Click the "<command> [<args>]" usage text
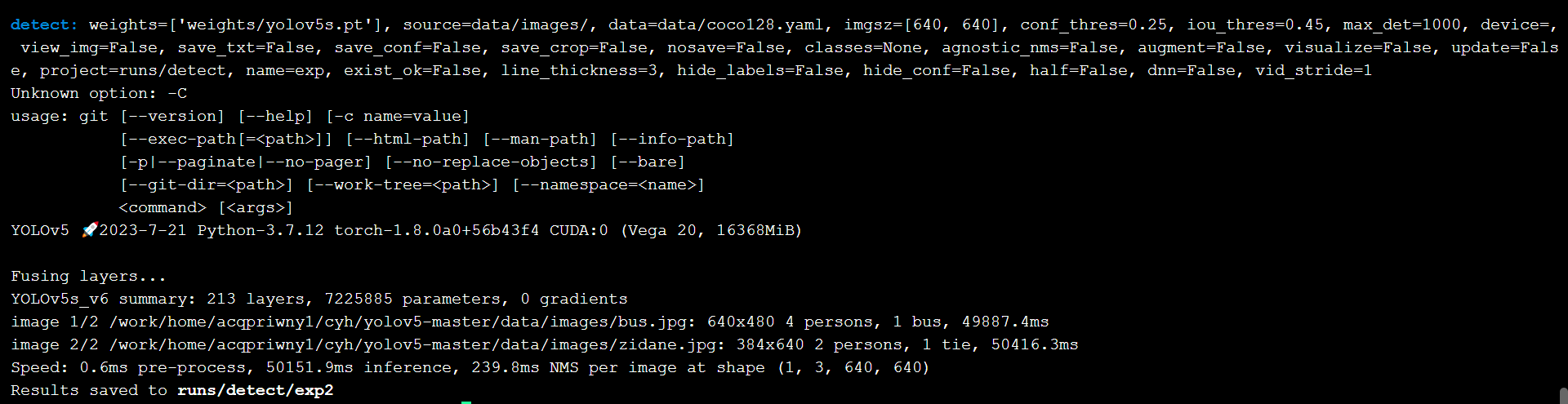The width and height of the screenshot is (1568, 404). [206, 208]
